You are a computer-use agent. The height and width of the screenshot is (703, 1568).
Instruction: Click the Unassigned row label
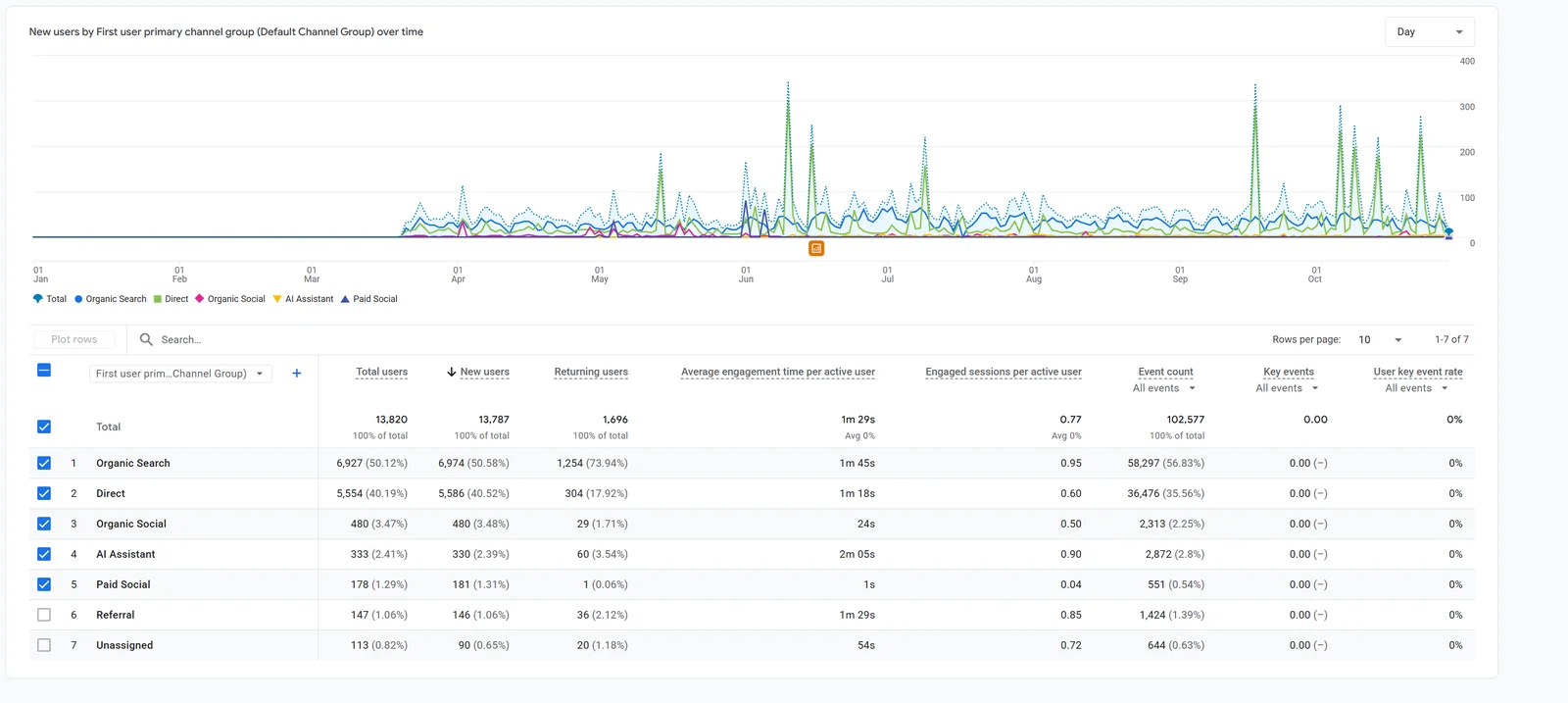[124, 645]
